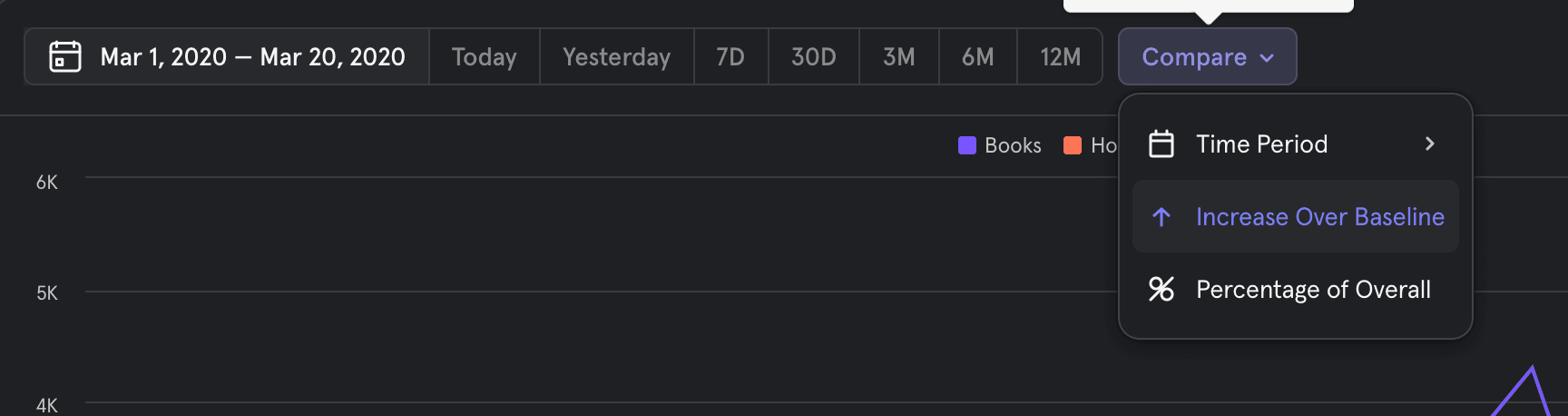Click the percent sign icon
The width and height of the screenshot is (1568, 416).
point(1161,289)
